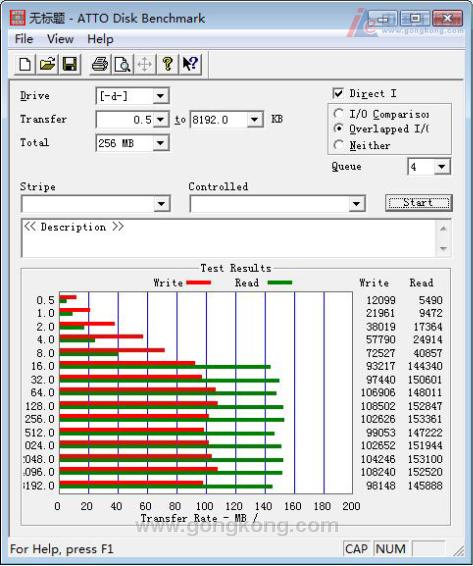Expand the Queue depth dropdown
Image resolution: width=473 pixels, height=566 pixels.
click(x=442, y=167)
